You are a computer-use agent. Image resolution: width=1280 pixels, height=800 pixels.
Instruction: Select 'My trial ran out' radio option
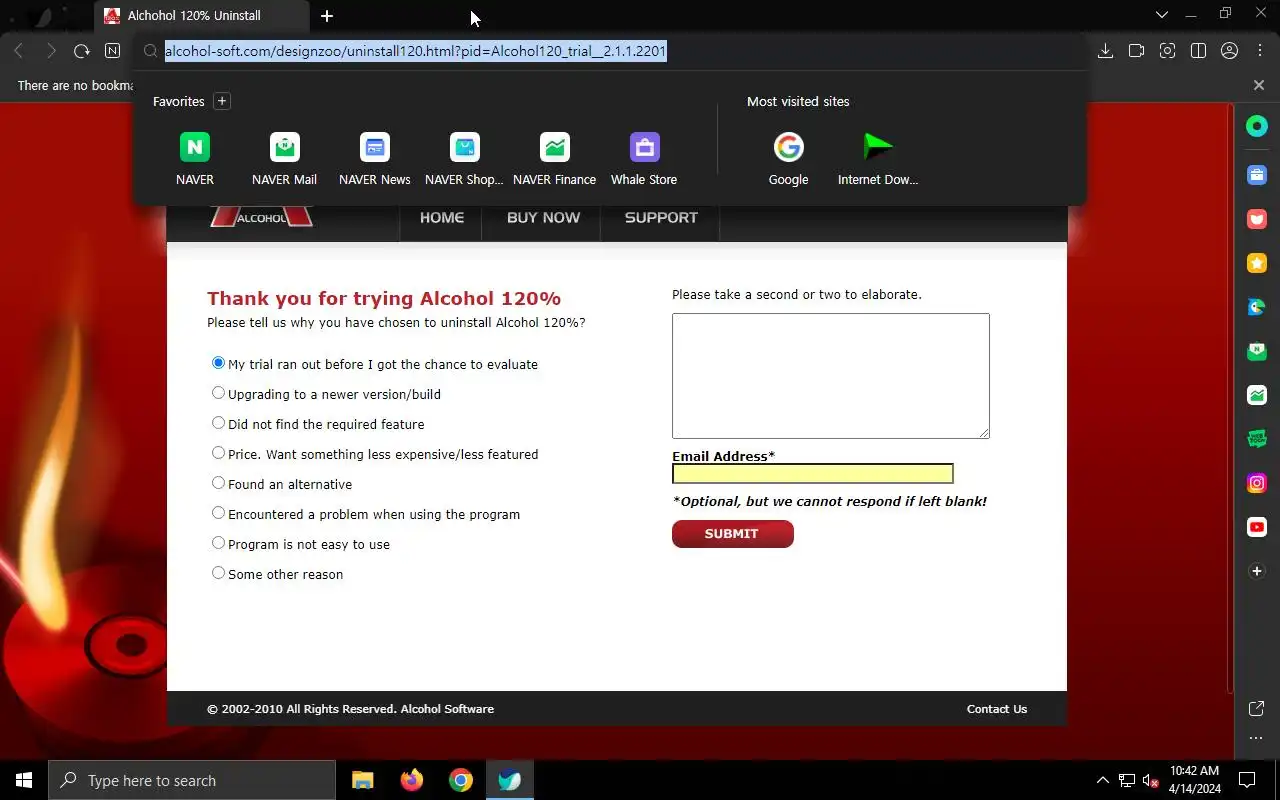coord(218,363)
